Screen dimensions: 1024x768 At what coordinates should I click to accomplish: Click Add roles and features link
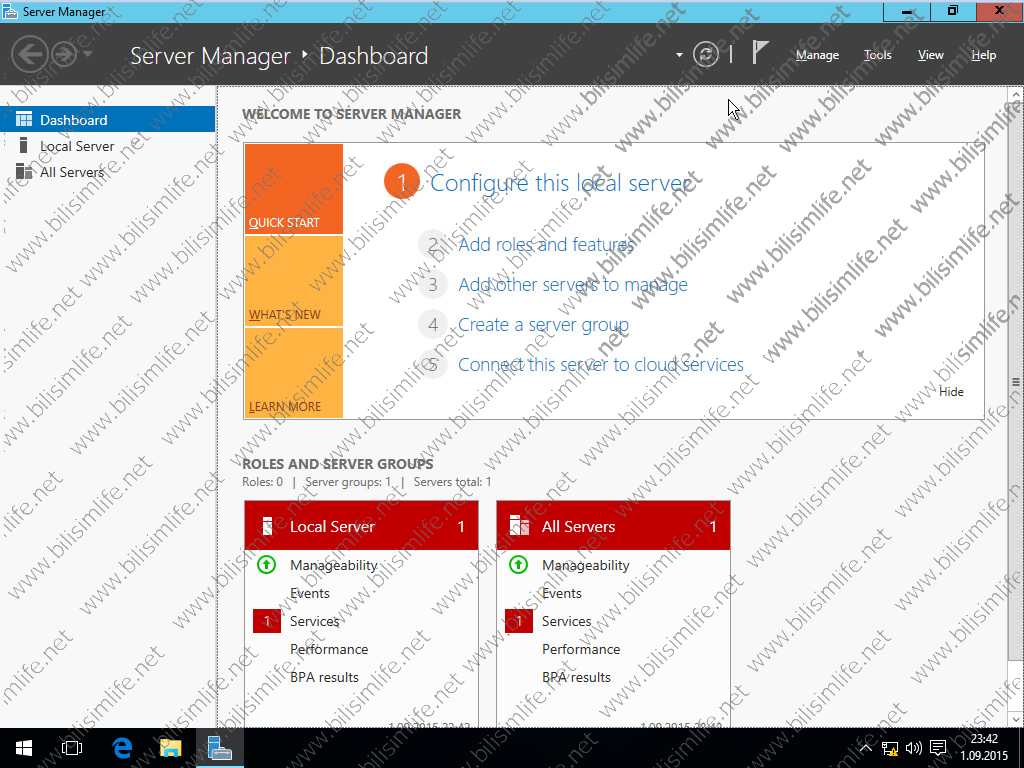coord(546,244)
